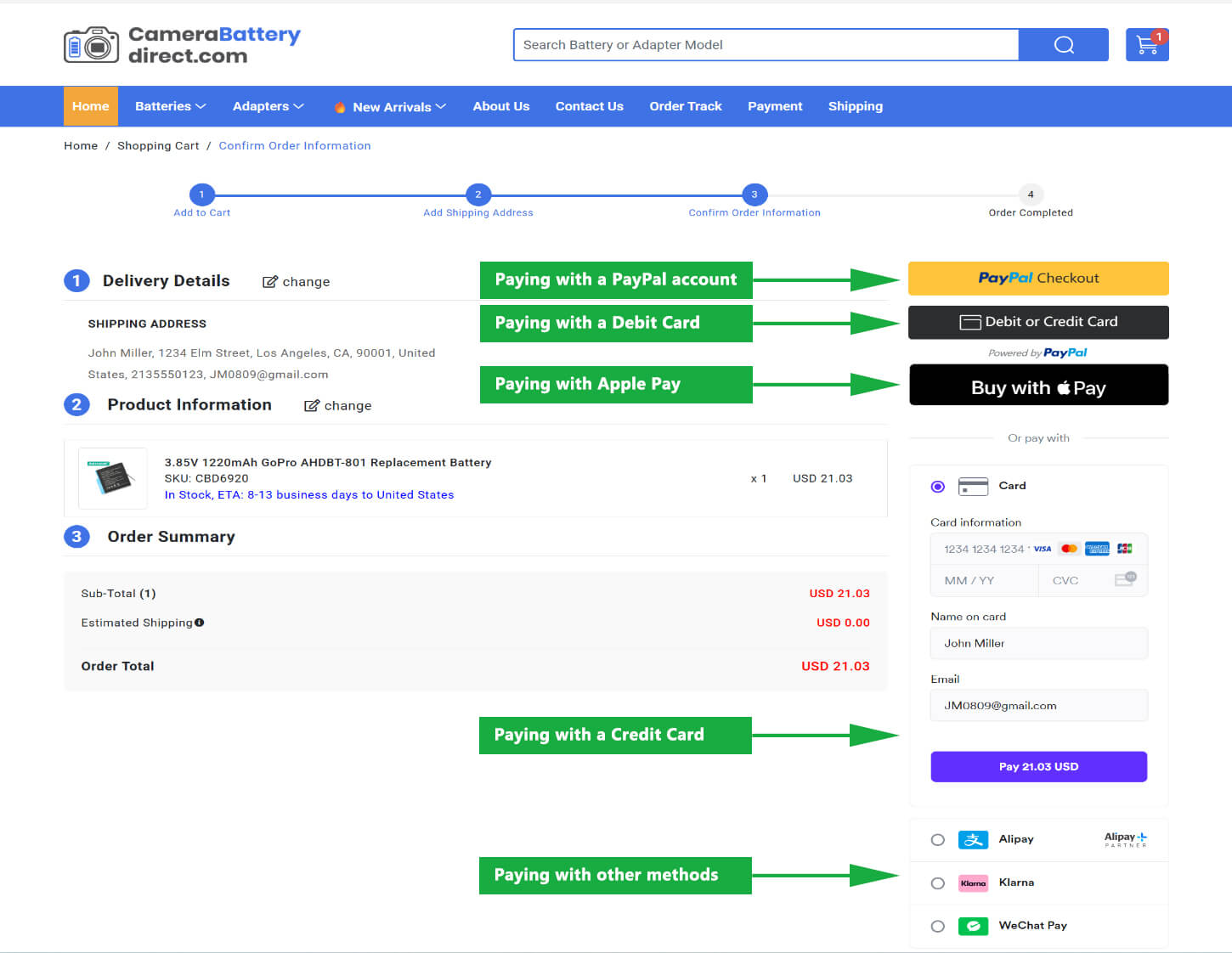The height and width of the screenshot is (953, 1232).
Task: Click the Mastercard logo in card number field
Action: coord(1070,549)
